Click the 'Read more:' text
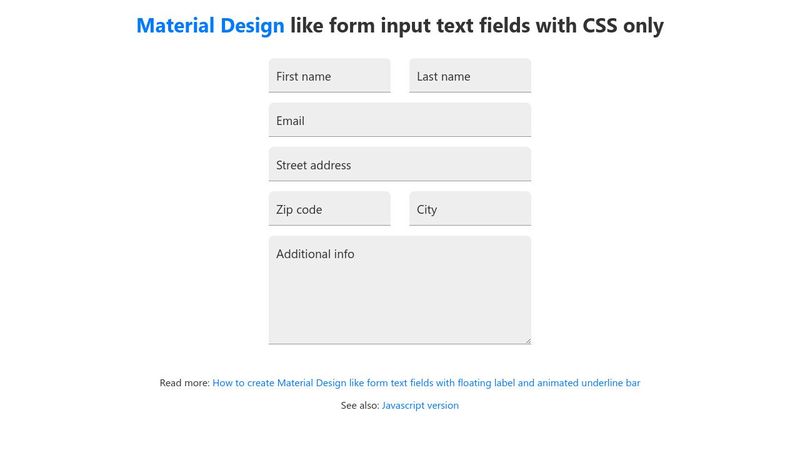 (x=184, y=382)
